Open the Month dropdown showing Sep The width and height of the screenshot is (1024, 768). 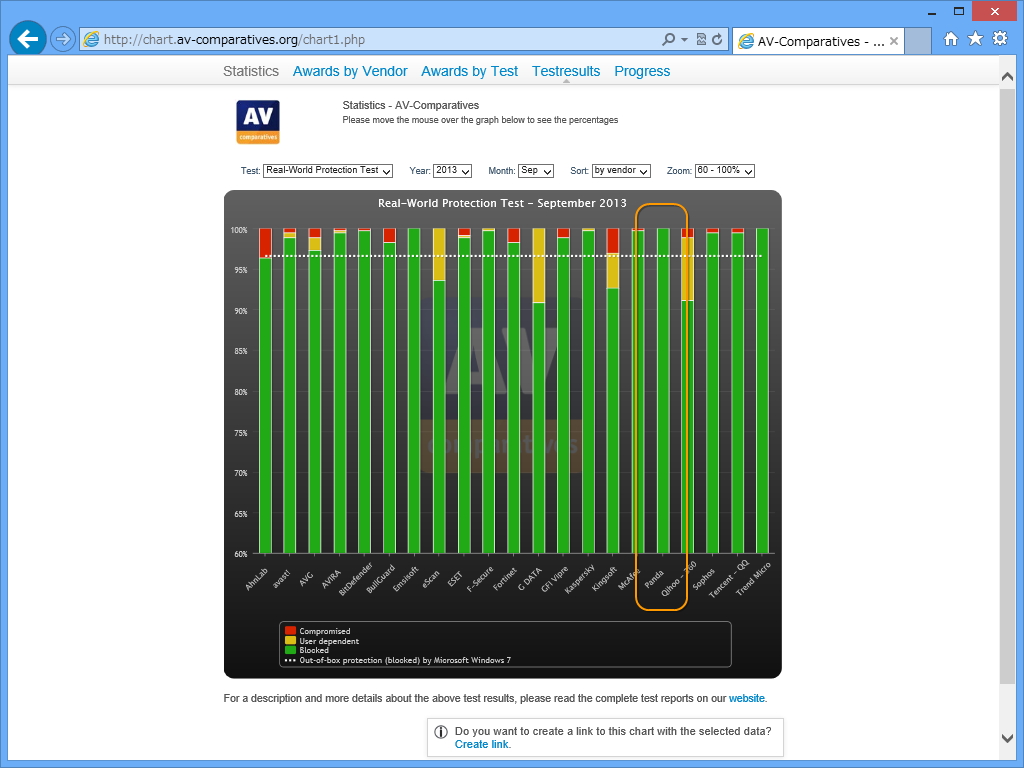point(536,170)
